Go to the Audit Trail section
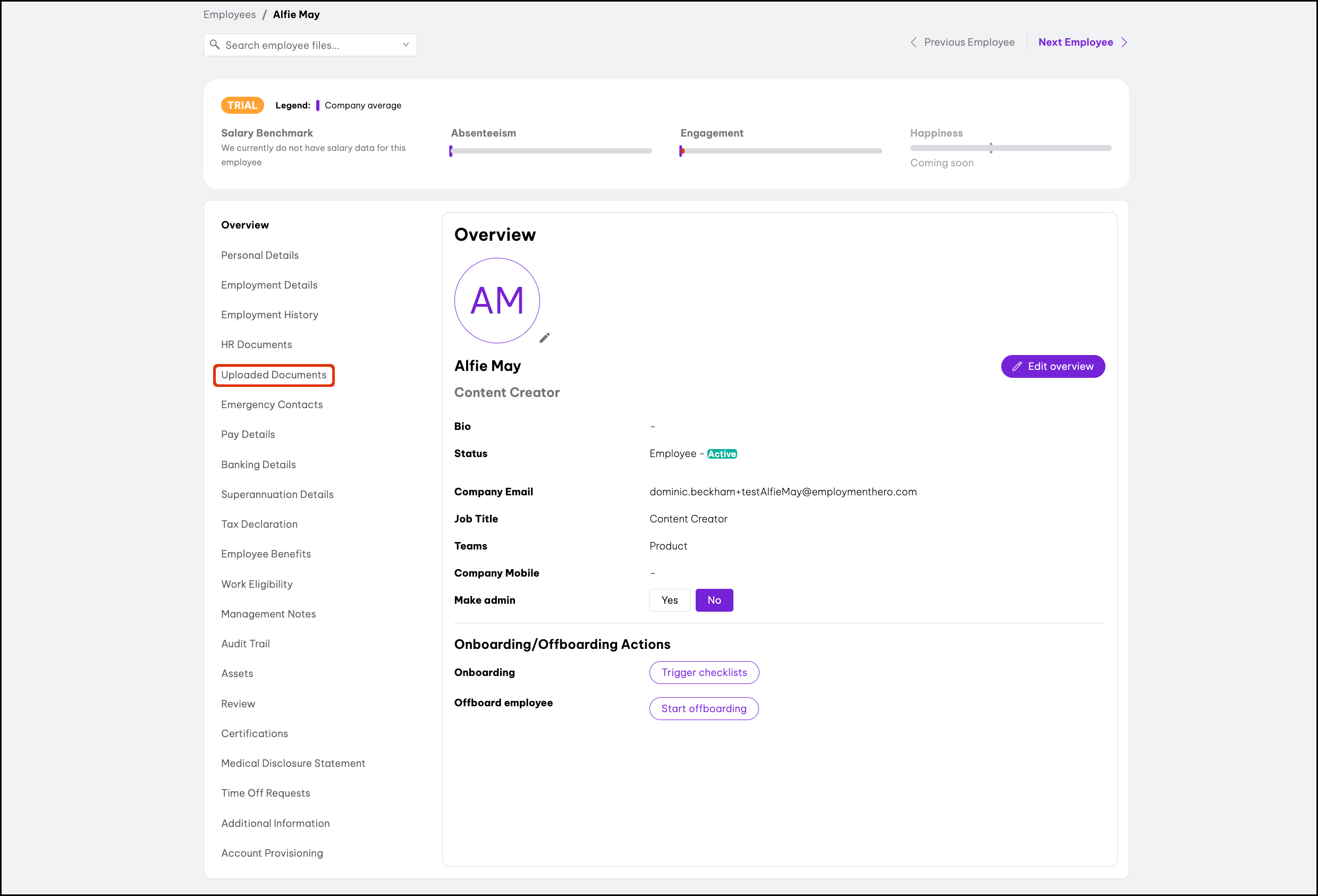The image size is (1318, 896). [x=246, y=644]
